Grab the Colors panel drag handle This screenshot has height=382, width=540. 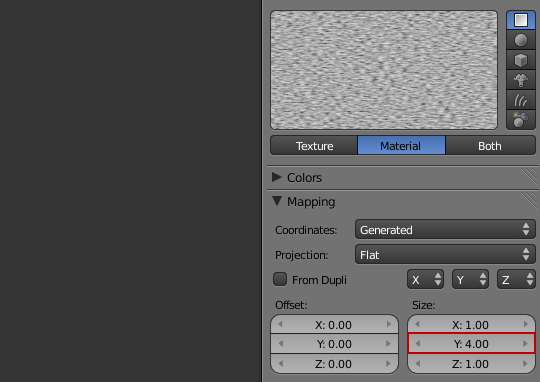[530, 176]
